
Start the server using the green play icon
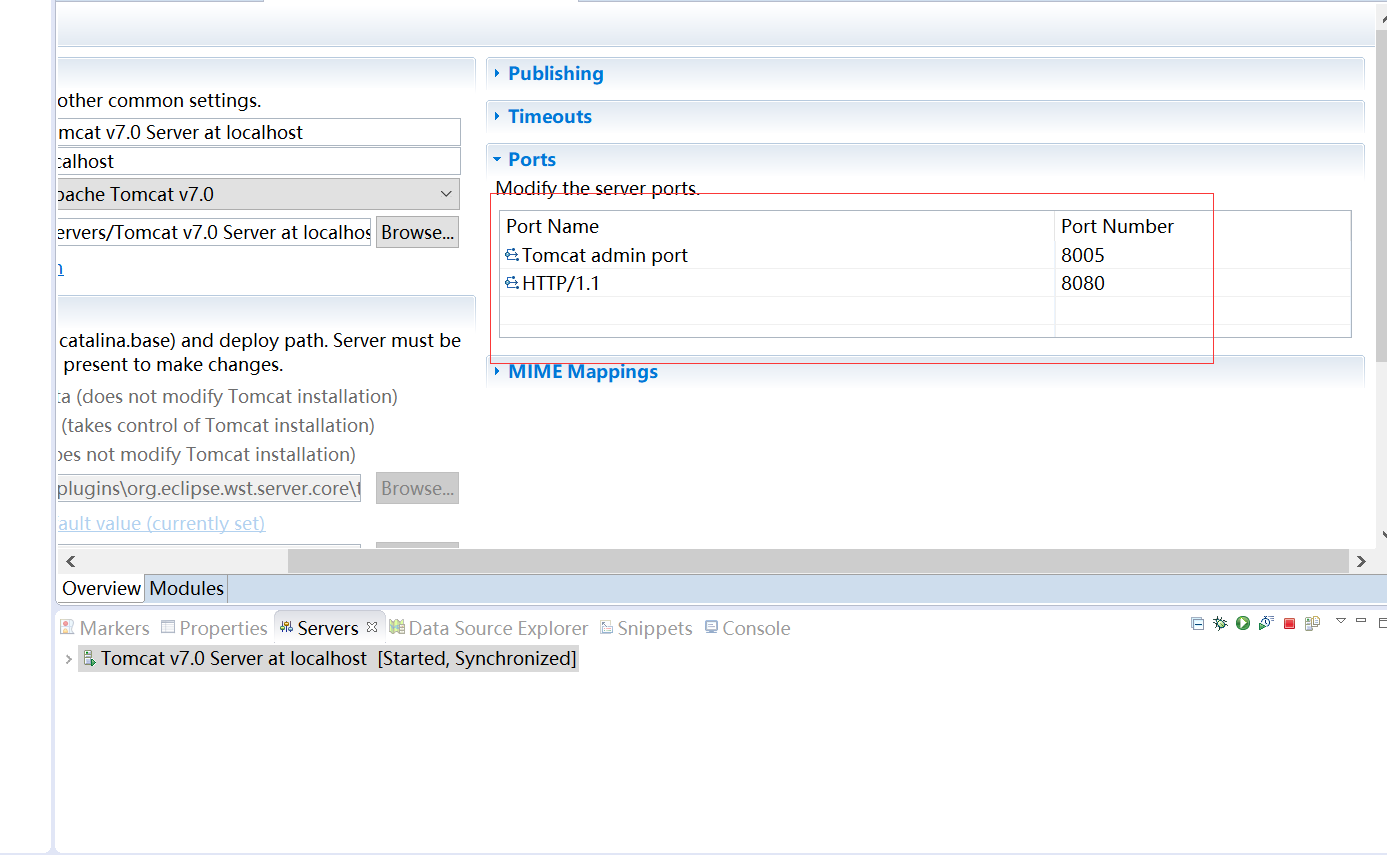click(1242, 622)
